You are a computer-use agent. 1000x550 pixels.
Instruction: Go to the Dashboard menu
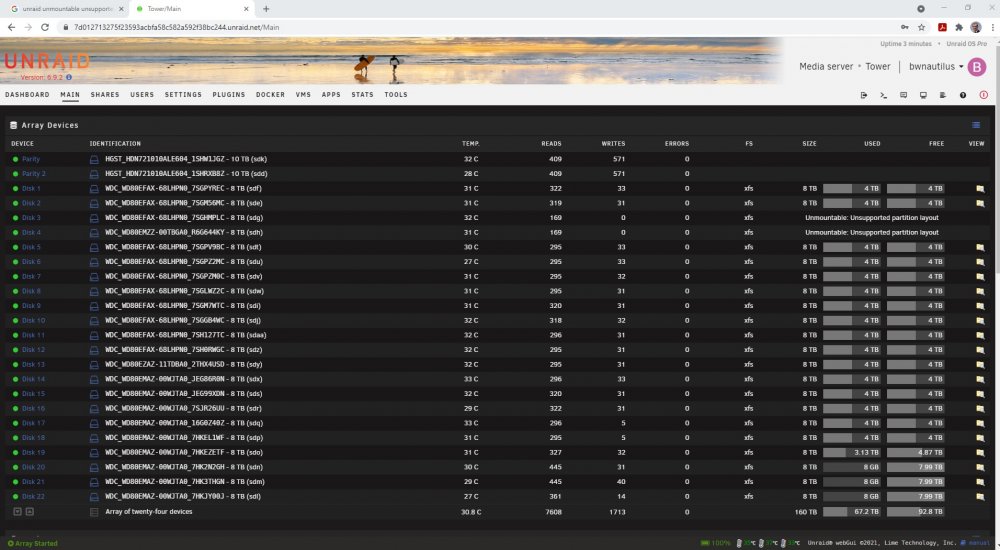coord(27,95)
